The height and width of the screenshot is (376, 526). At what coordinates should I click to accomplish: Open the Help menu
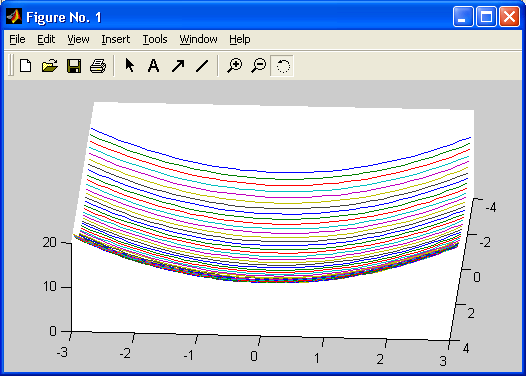coord(240,40)
